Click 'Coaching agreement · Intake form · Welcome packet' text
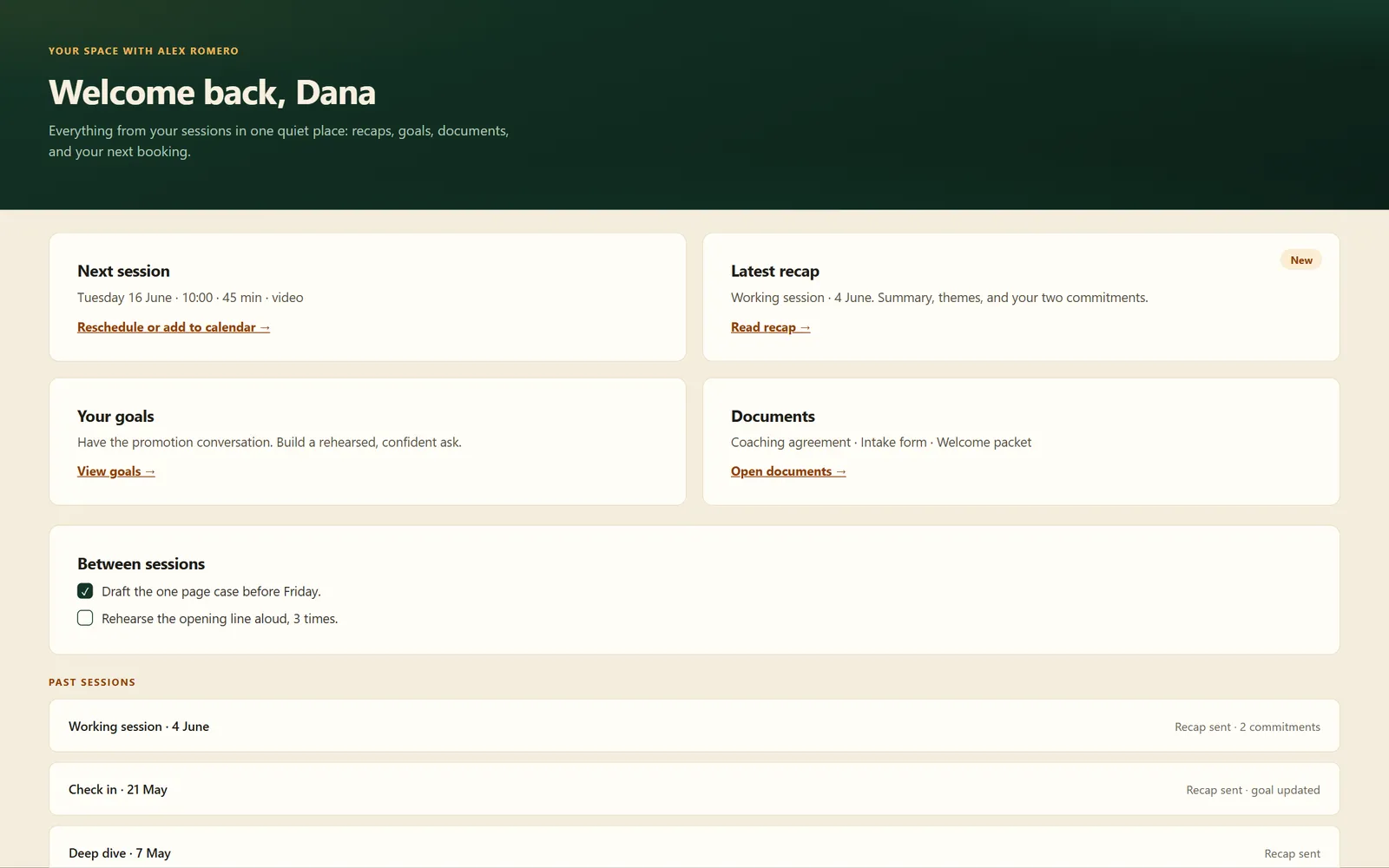This screenshot has height=868, width=1389. pyautogui.click(x=881, y=442)
